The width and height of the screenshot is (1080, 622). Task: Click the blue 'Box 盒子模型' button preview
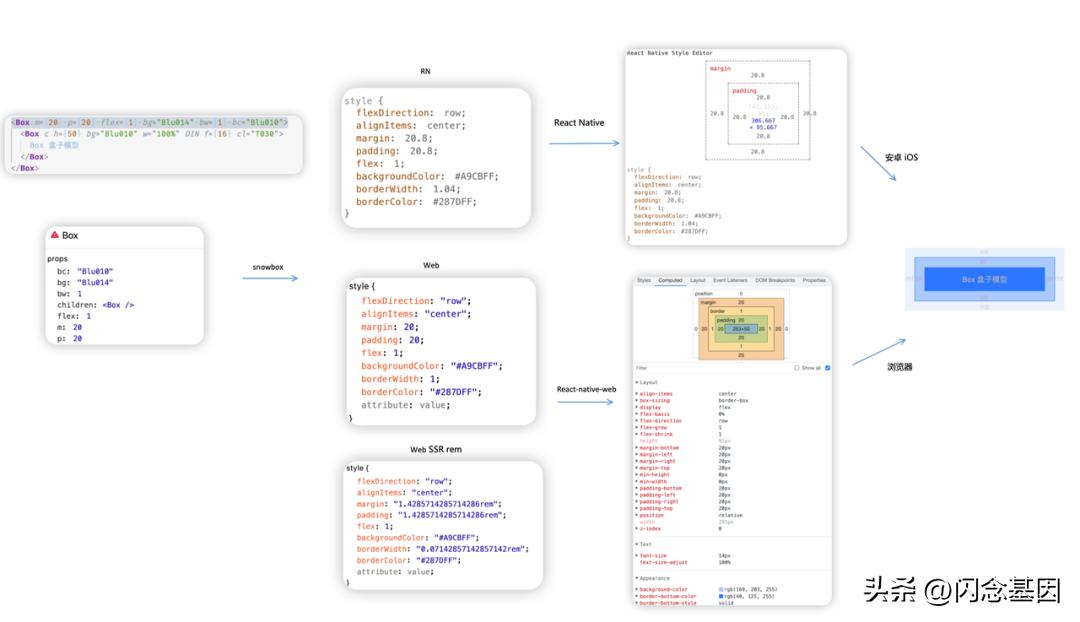(x=984, y=279)
